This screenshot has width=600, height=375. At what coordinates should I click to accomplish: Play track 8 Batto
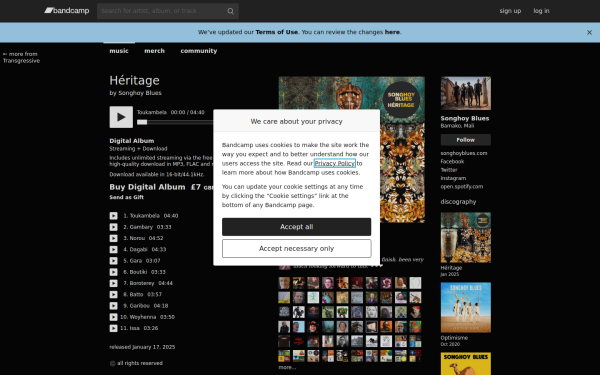click(x=113, y=295)
